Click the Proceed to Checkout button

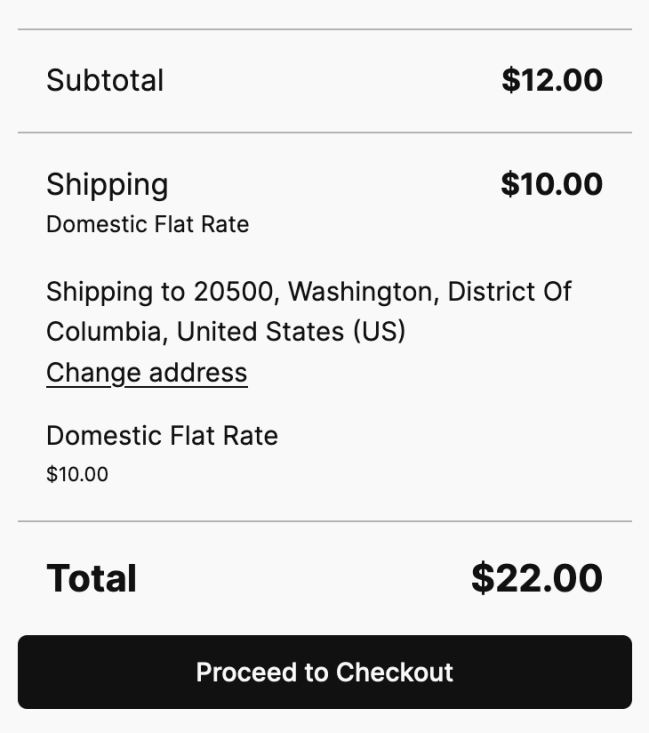tap(324, 672)
